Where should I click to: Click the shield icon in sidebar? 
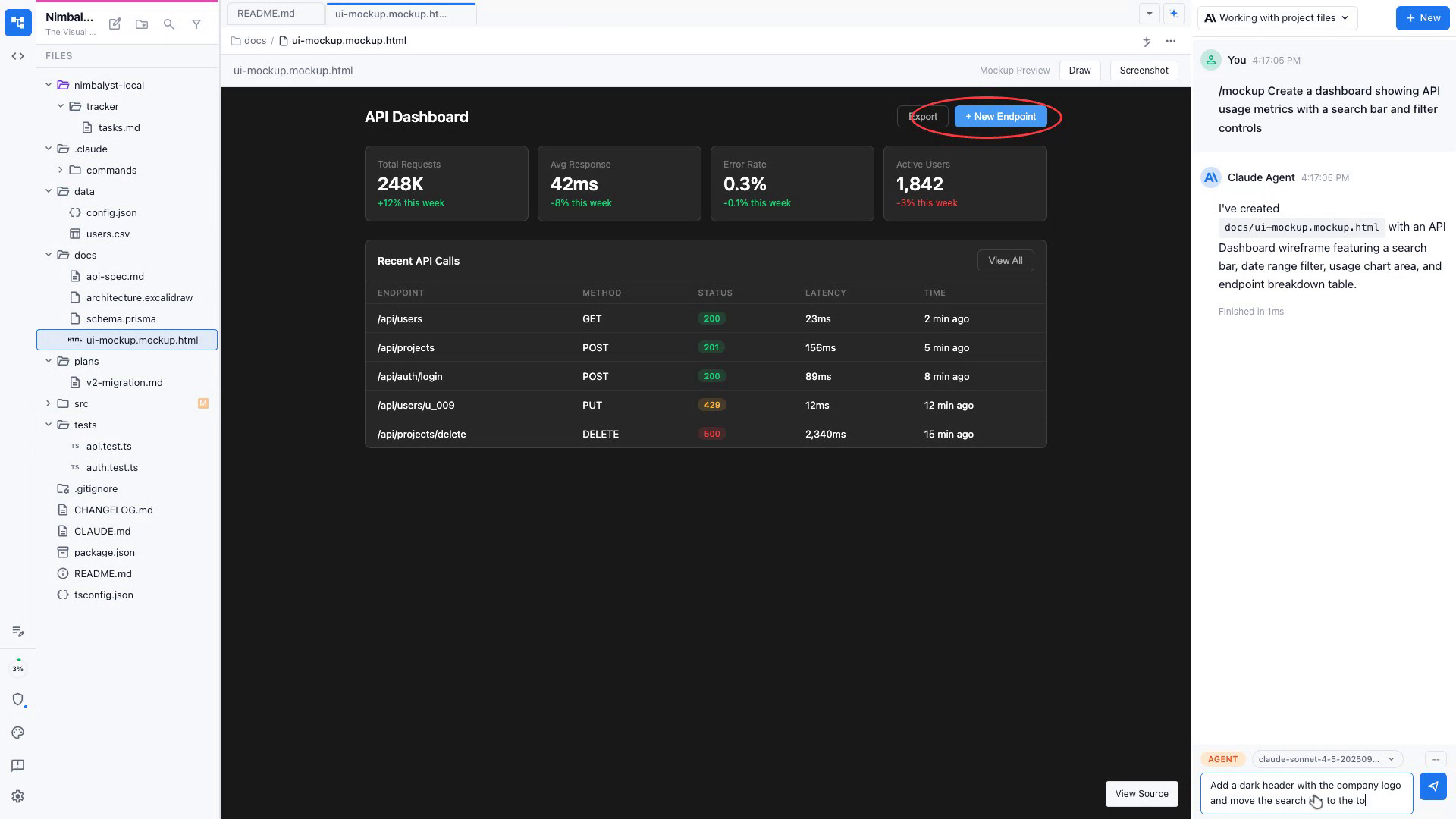(x=18, y=699)
